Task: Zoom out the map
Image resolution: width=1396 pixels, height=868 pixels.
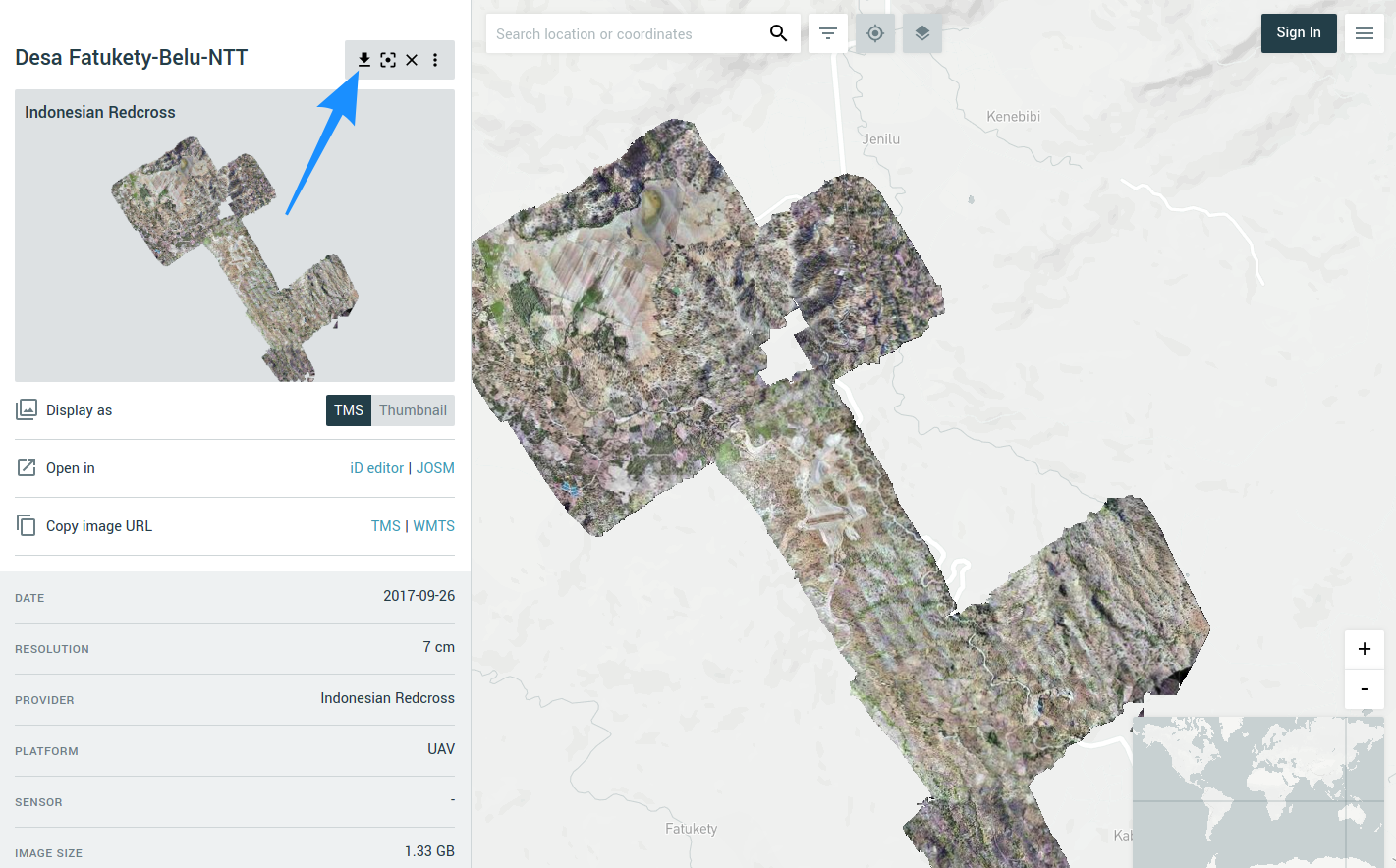Action: (1365, 689)
